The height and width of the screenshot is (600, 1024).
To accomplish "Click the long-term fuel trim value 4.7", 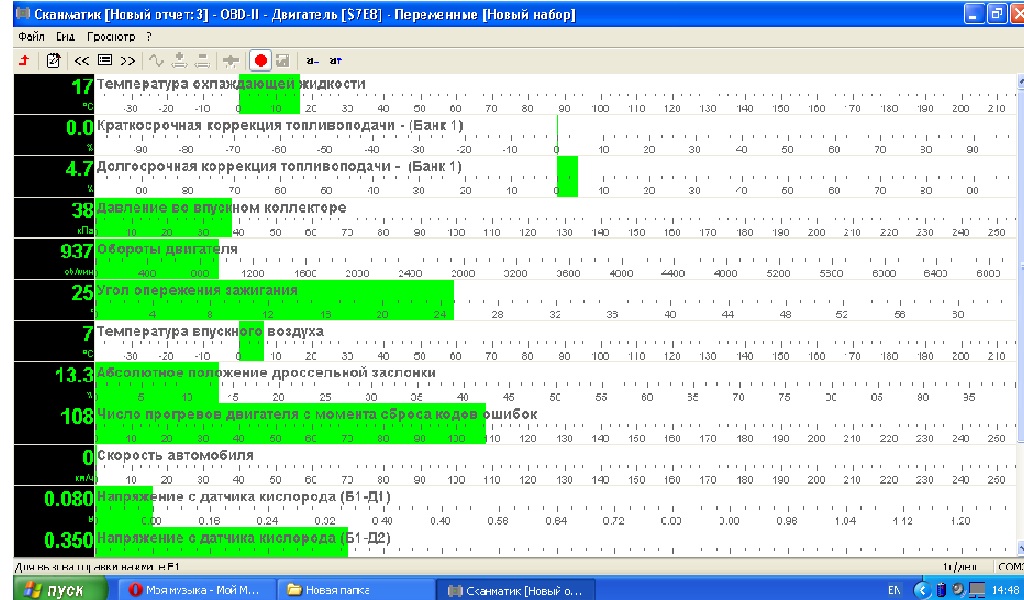I will 79,169.
